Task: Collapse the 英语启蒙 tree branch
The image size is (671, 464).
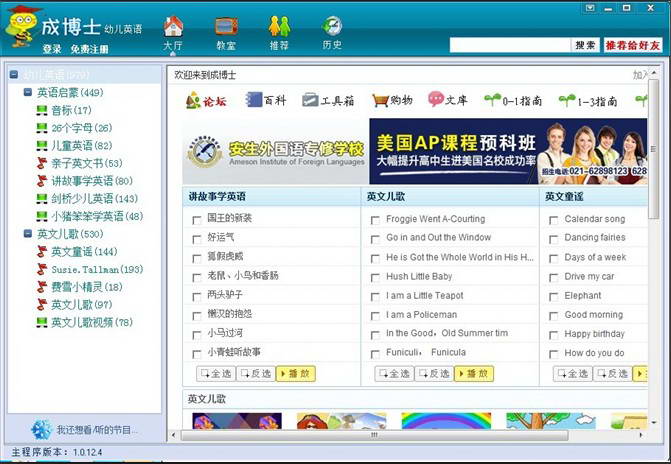Action: (28, 93)
